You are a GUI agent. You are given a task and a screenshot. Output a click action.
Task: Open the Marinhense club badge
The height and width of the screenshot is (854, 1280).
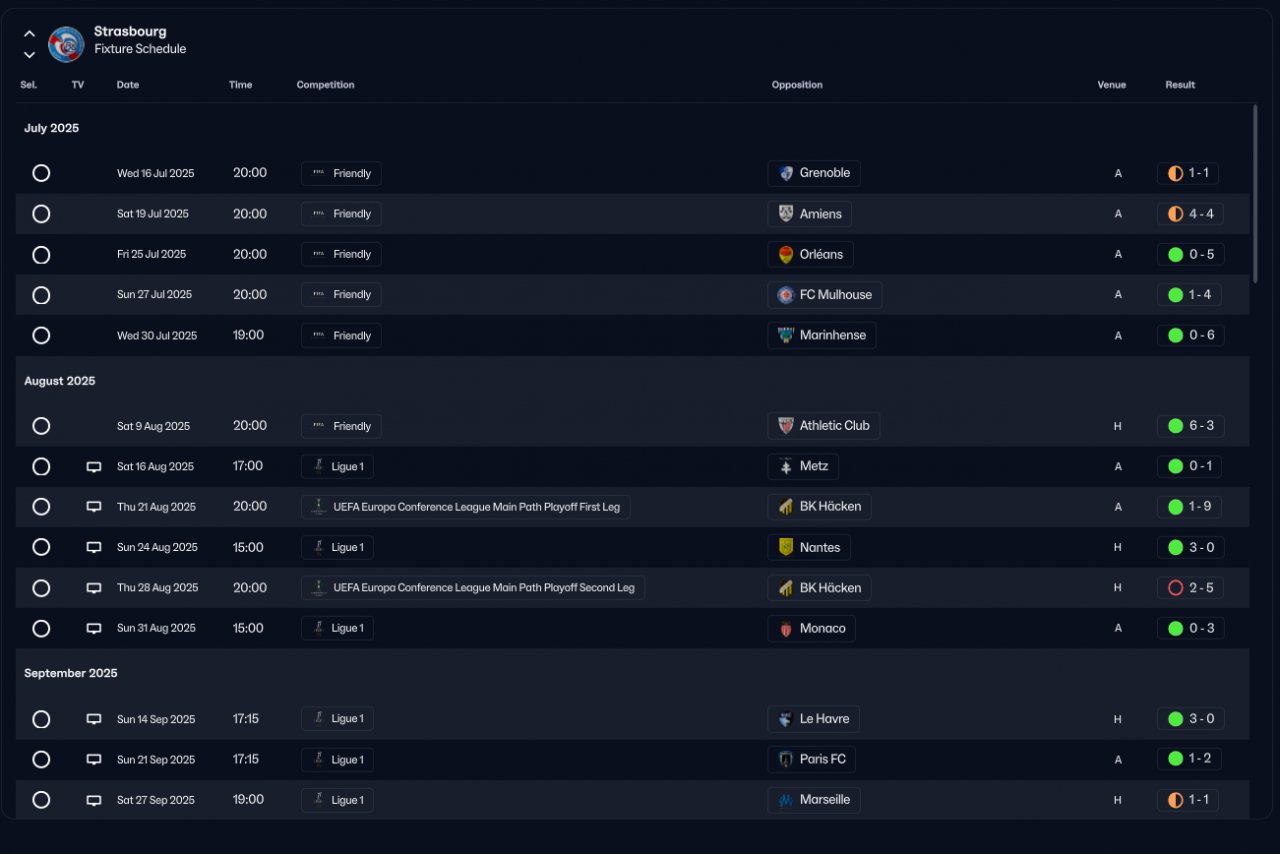(786, 335)
